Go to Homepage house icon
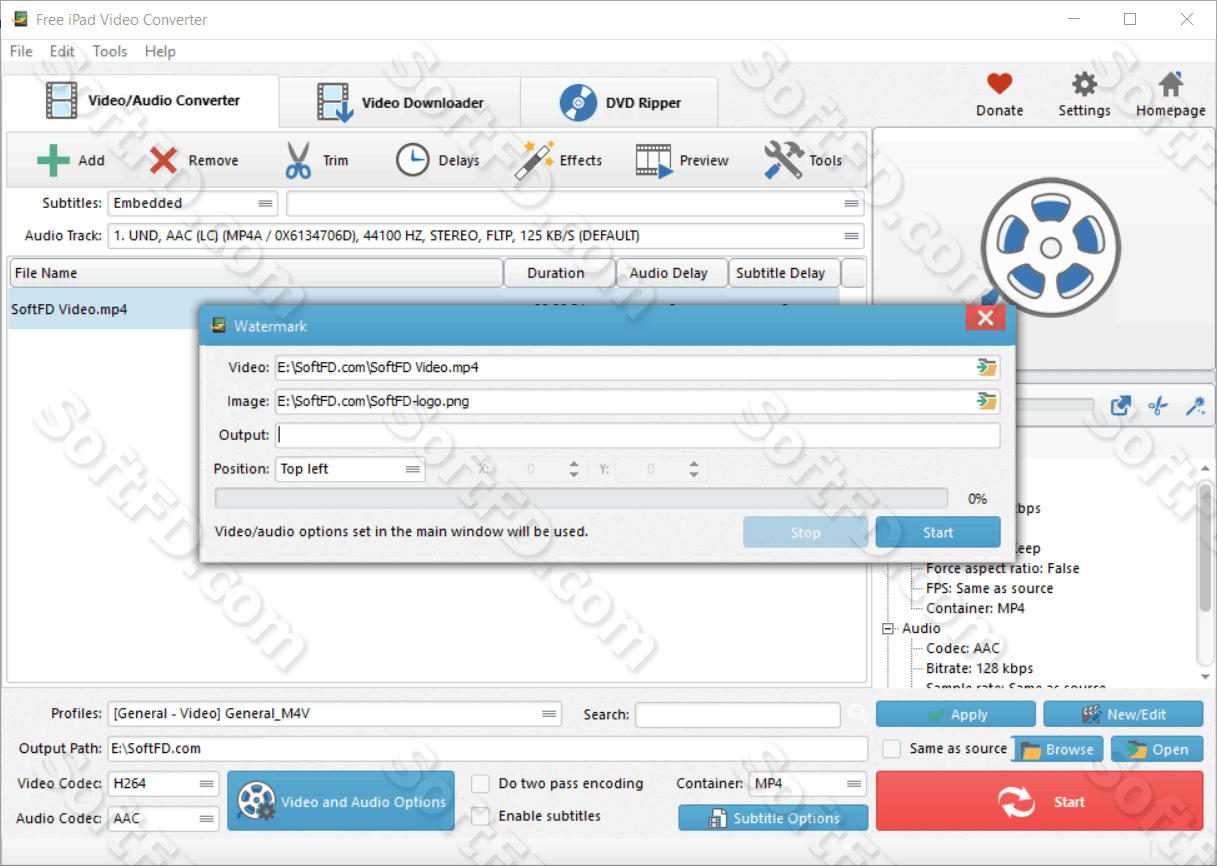Viewport: 1217px width, 866px height. tap(1170, 84)
